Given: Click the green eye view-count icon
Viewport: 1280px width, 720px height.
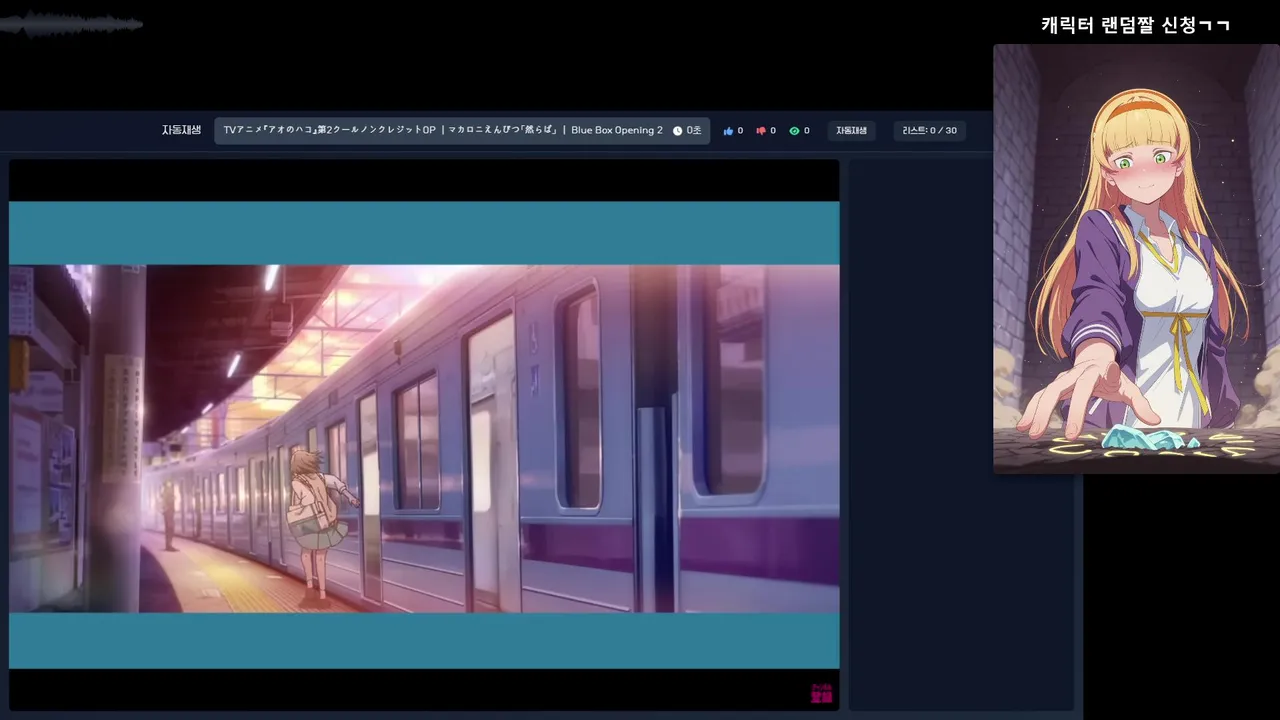Looking at the screenshot, I should [794, 131].
